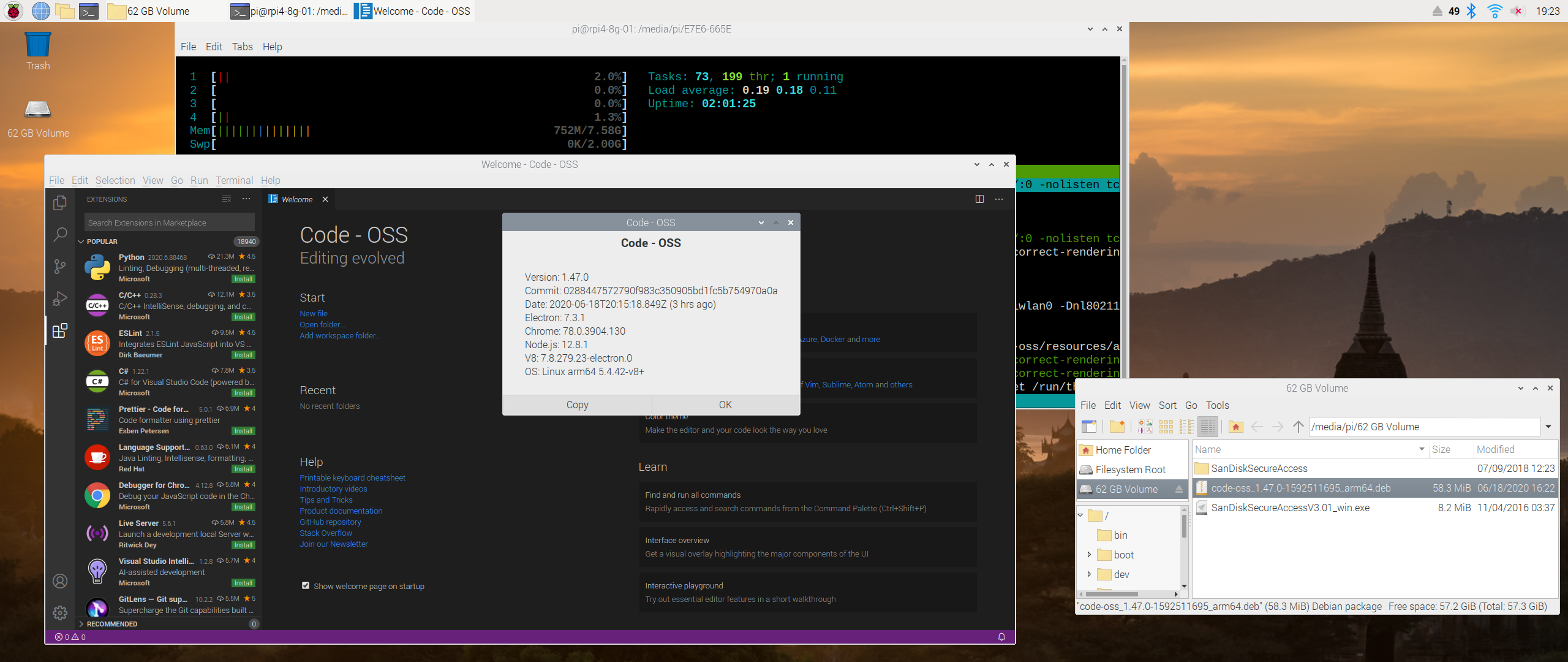Install the ESLint extension
The width and height of the screenshot is (1568, 662).
pos(243,355)
